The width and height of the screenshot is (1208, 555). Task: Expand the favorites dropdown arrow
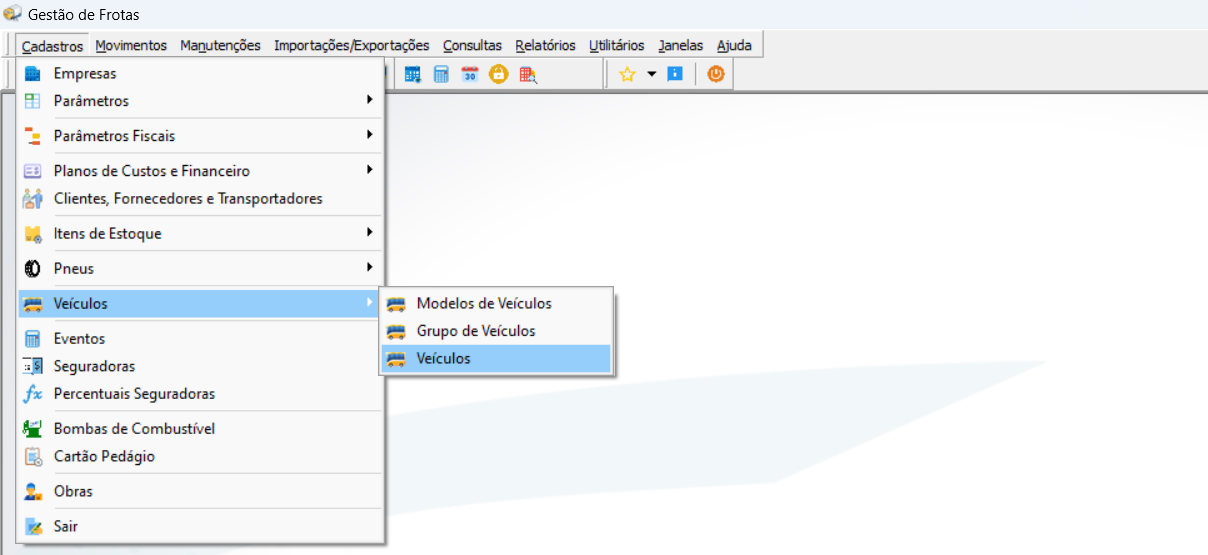pyautogui.click(x=651, y=74)
